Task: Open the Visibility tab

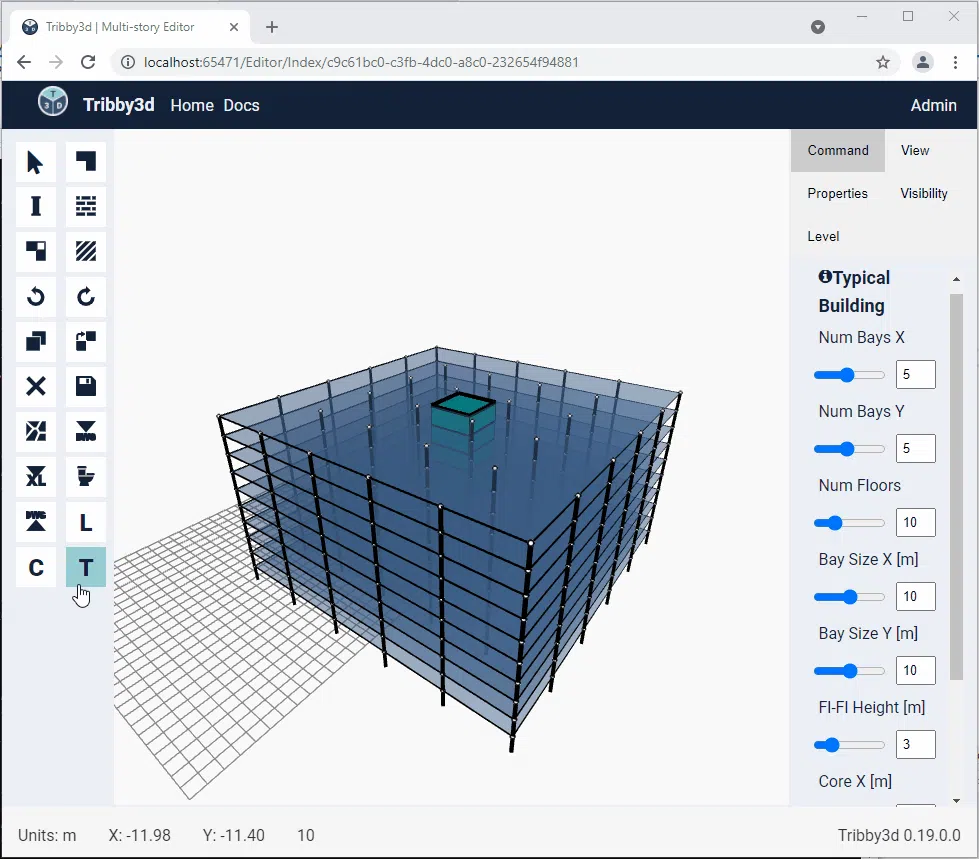Action: 923,194
